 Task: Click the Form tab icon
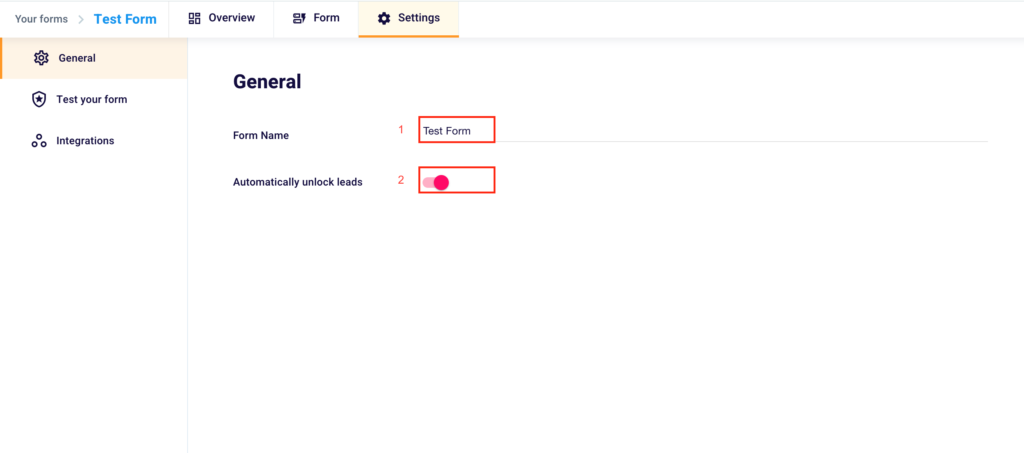tap(299, 18)
